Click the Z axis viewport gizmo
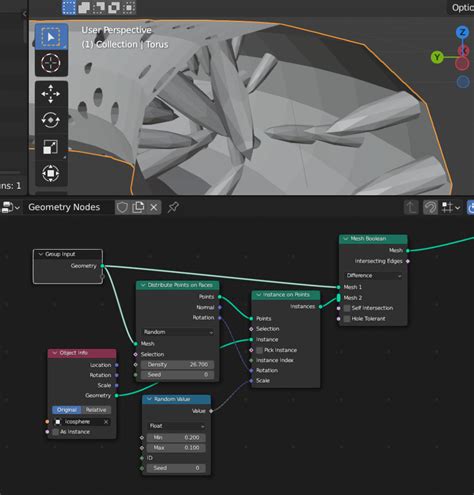The image size is (474, 495). click(x=462, y=32)
